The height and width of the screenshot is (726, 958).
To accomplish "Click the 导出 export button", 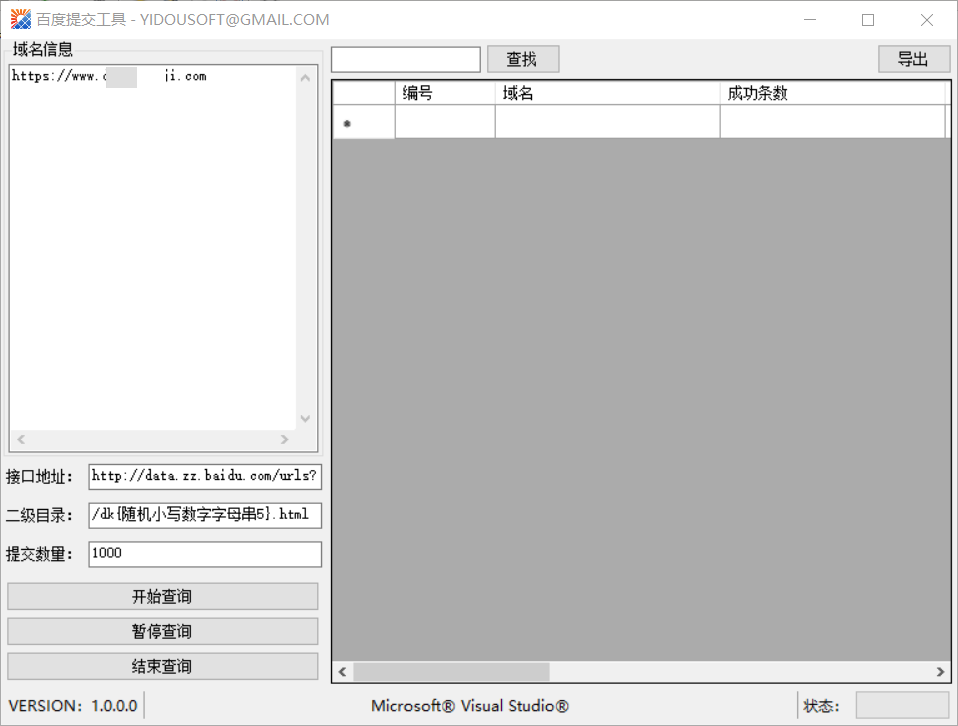I will [x=914, y=59].
